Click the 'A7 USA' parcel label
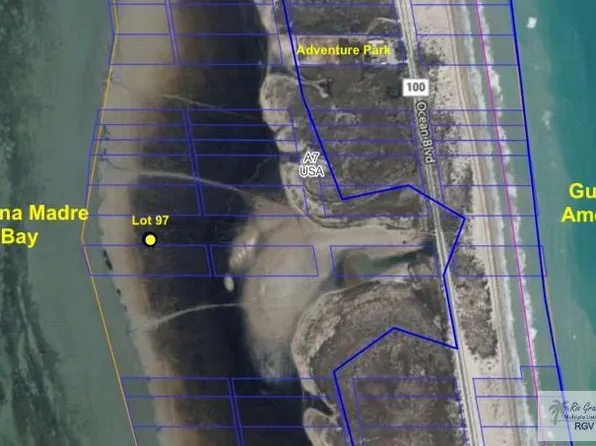 312,165
